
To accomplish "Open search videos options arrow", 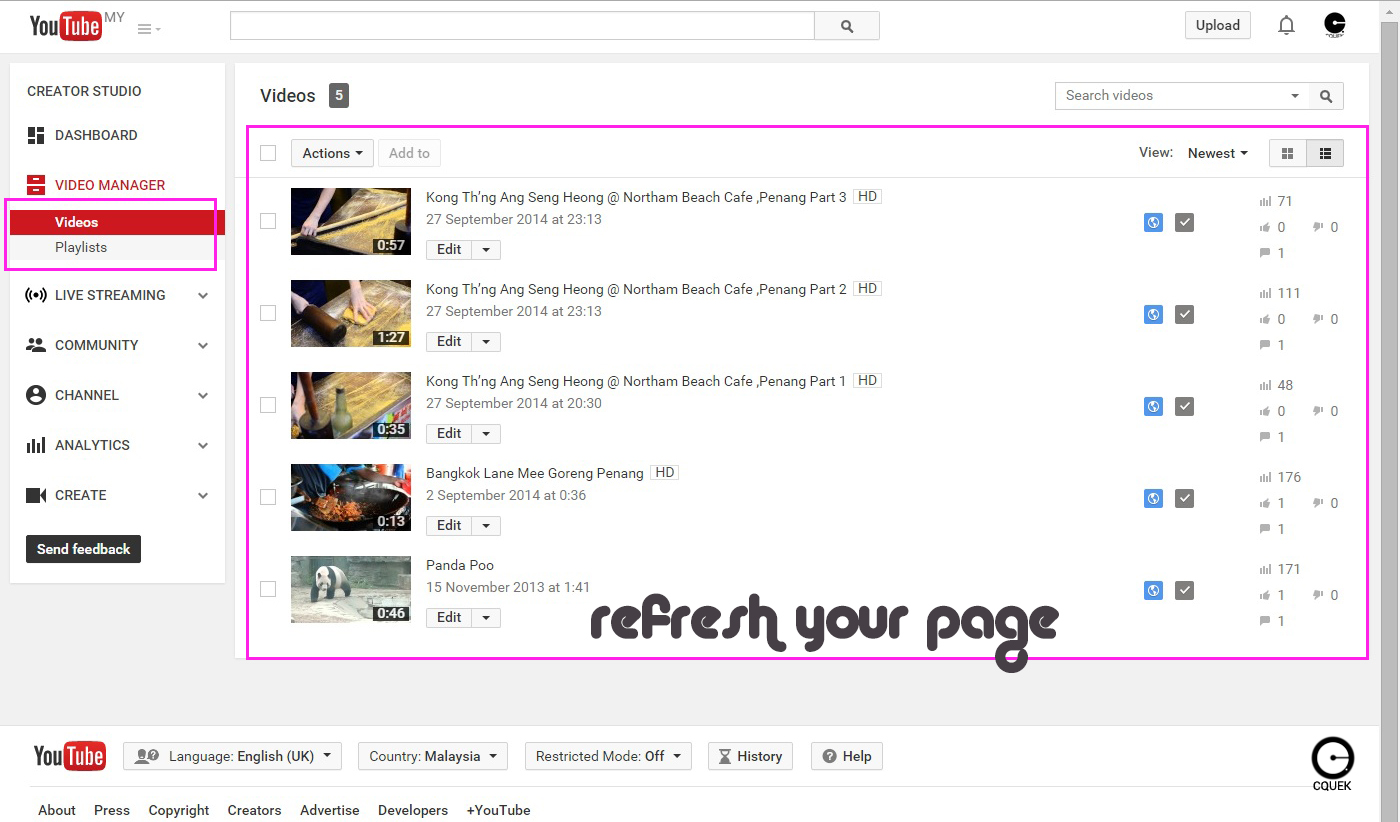I will [1295, 96].
